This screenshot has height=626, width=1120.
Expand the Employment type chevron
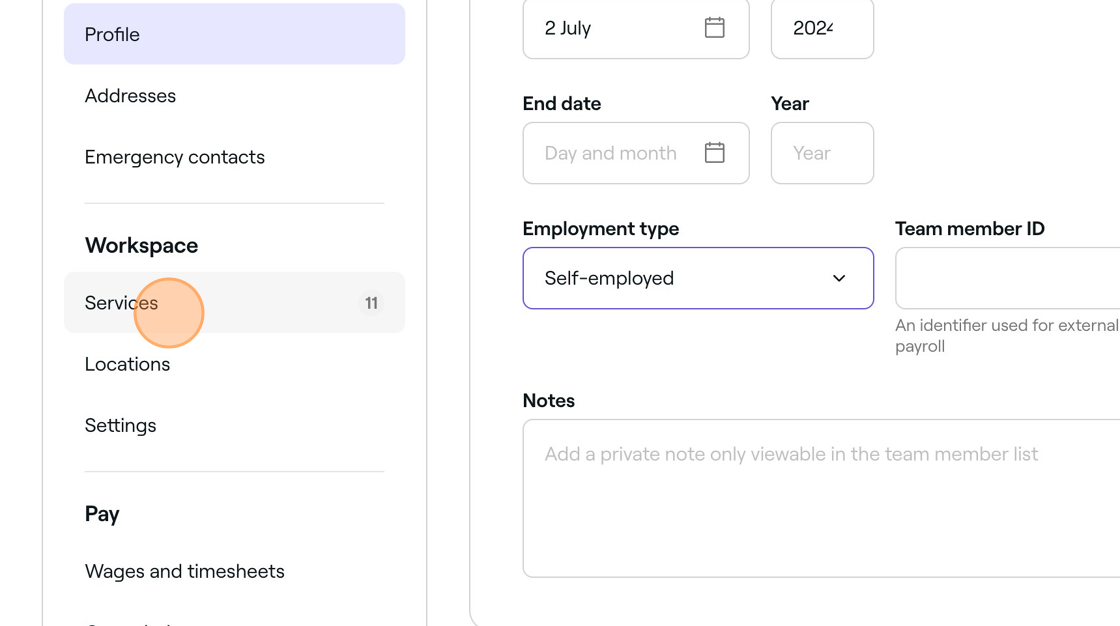coord(839,278)
